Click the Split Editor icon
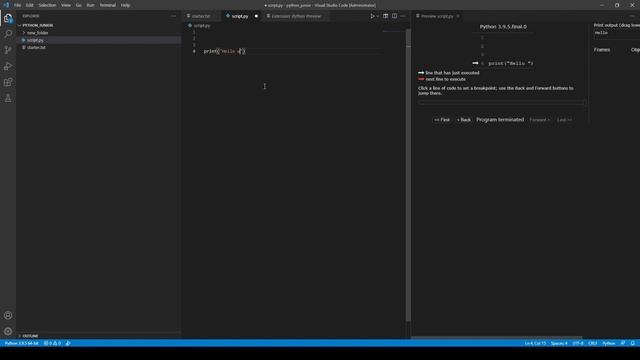Image resolution: width=640 pixels, height=360 pixels. click(x=394, y=16)
